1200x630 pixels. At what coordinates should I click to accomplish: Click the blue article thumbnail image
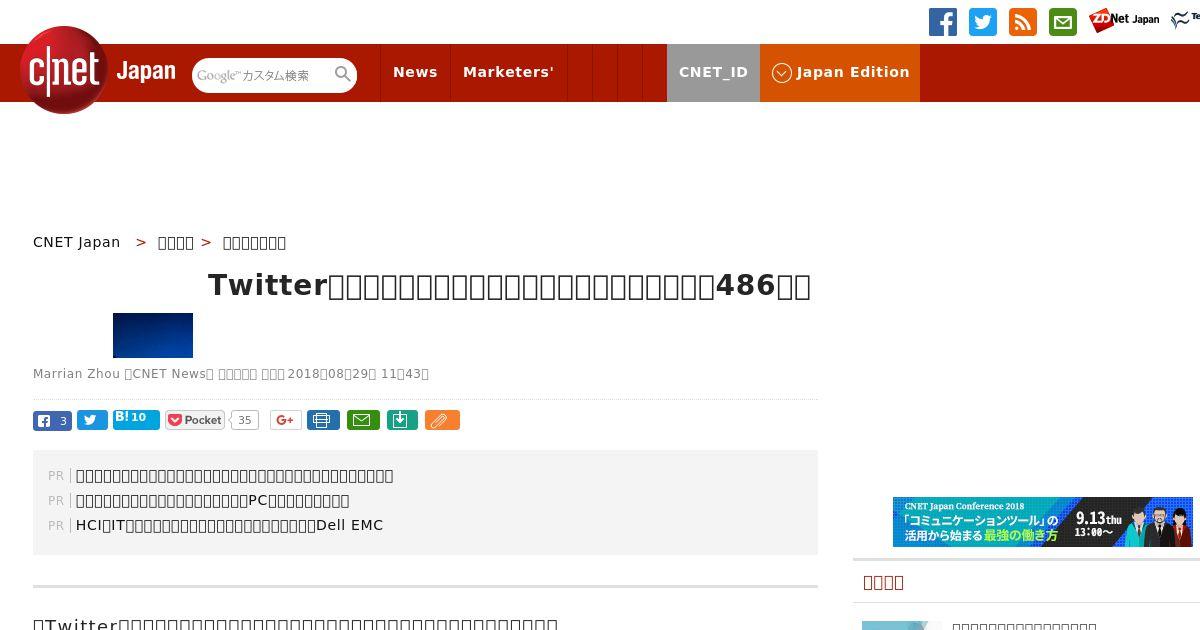point(153,335)
